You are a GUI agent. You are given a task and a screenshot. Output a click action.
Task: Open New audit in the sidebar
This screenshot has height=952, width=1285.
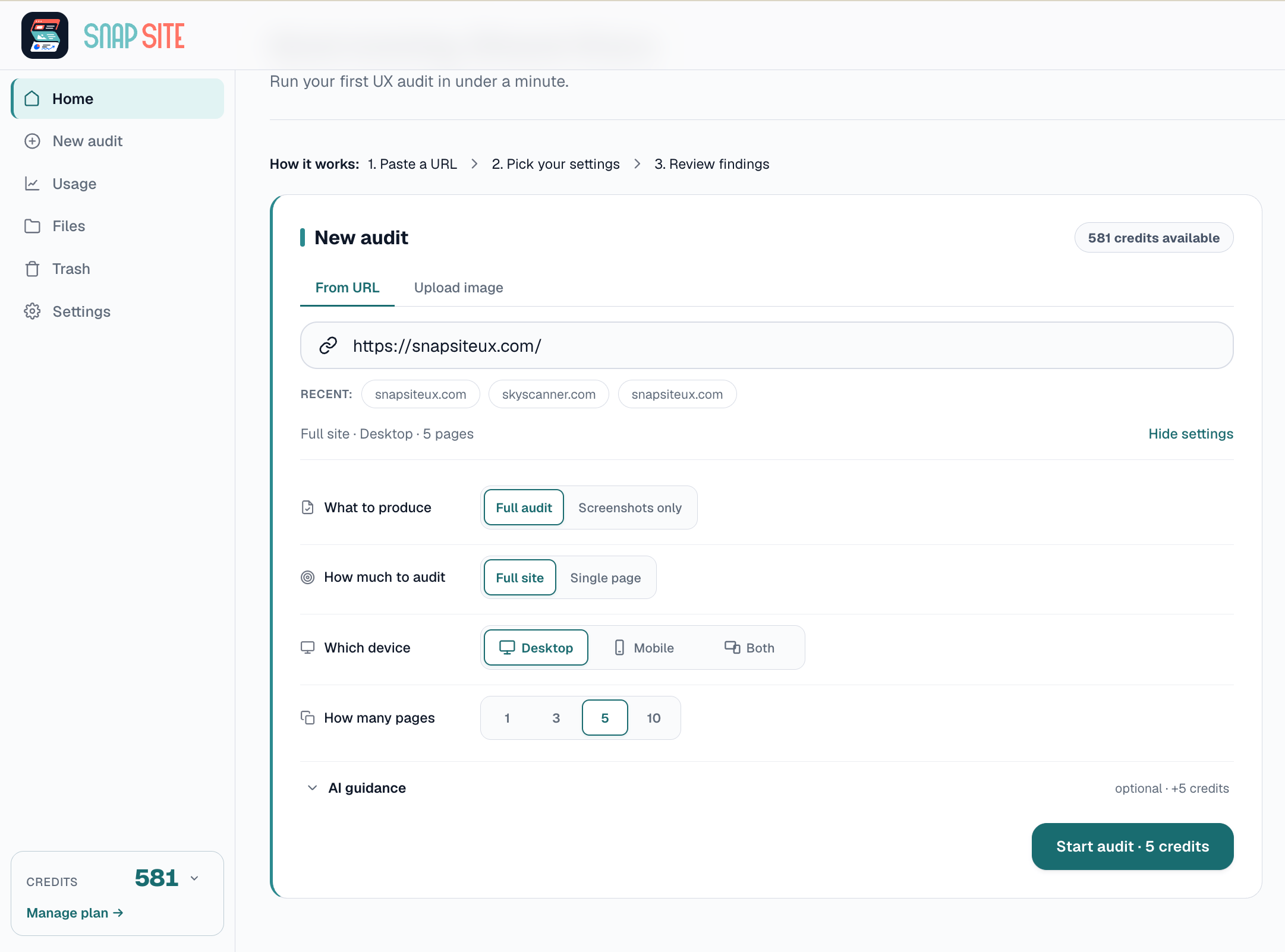pyautogui.click(x=118, y=141)
